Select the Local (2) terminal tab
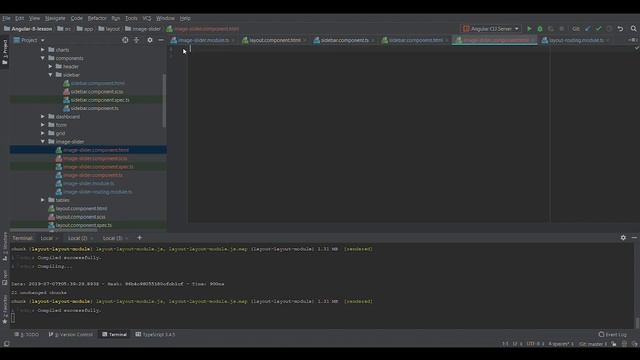Image resolution: width=640 pixels, height=360 pixels. tap(78, 238)
